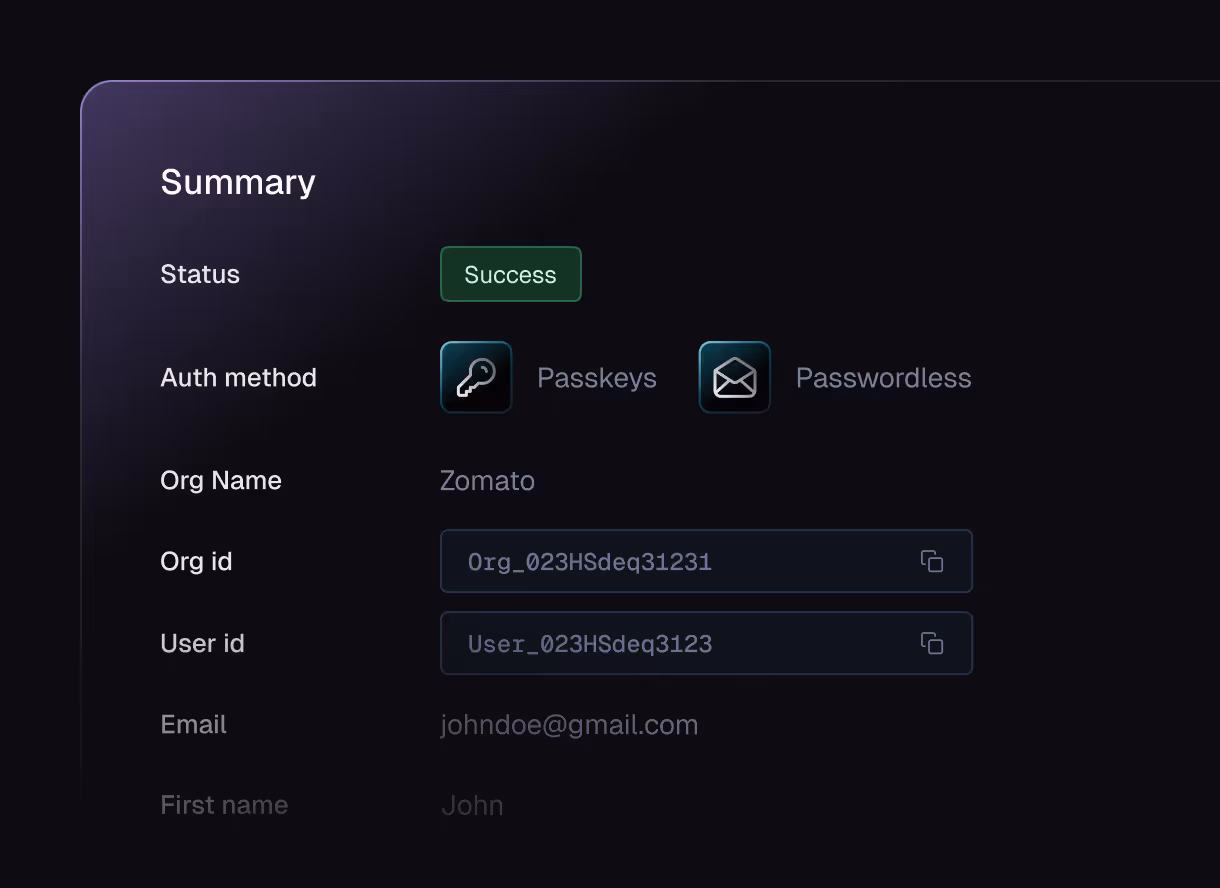Click the Auth method label

238,377
